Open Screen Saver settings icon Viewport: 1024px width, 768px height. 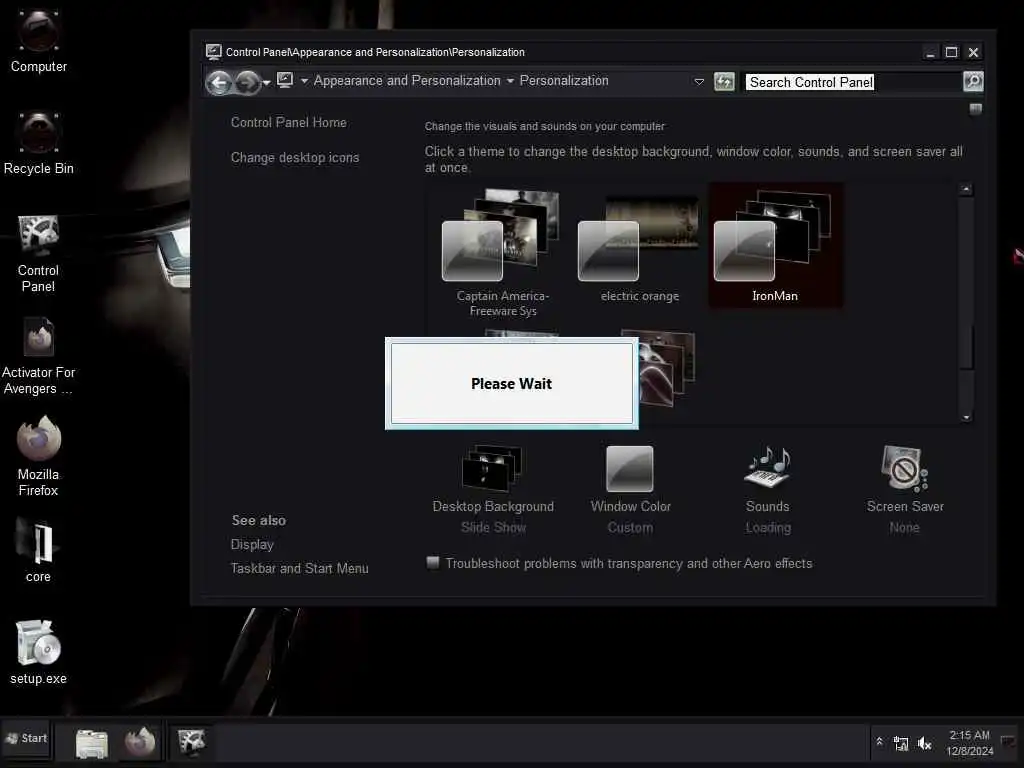[x=904, y=468]
